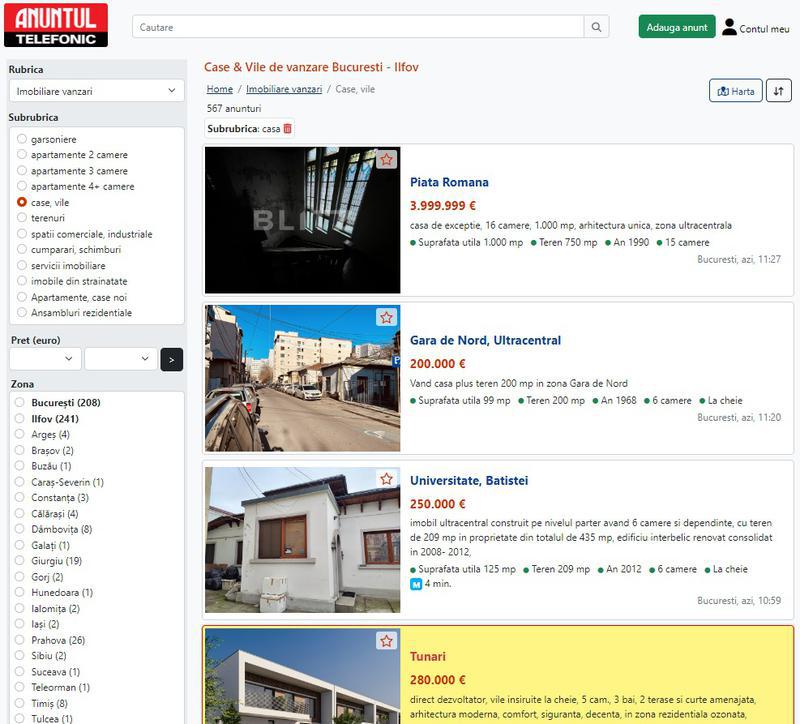Image resolution: width=800 pixels, height=724 pixels.
Task: Click the 280.000 € price
Action: [438, 680]
